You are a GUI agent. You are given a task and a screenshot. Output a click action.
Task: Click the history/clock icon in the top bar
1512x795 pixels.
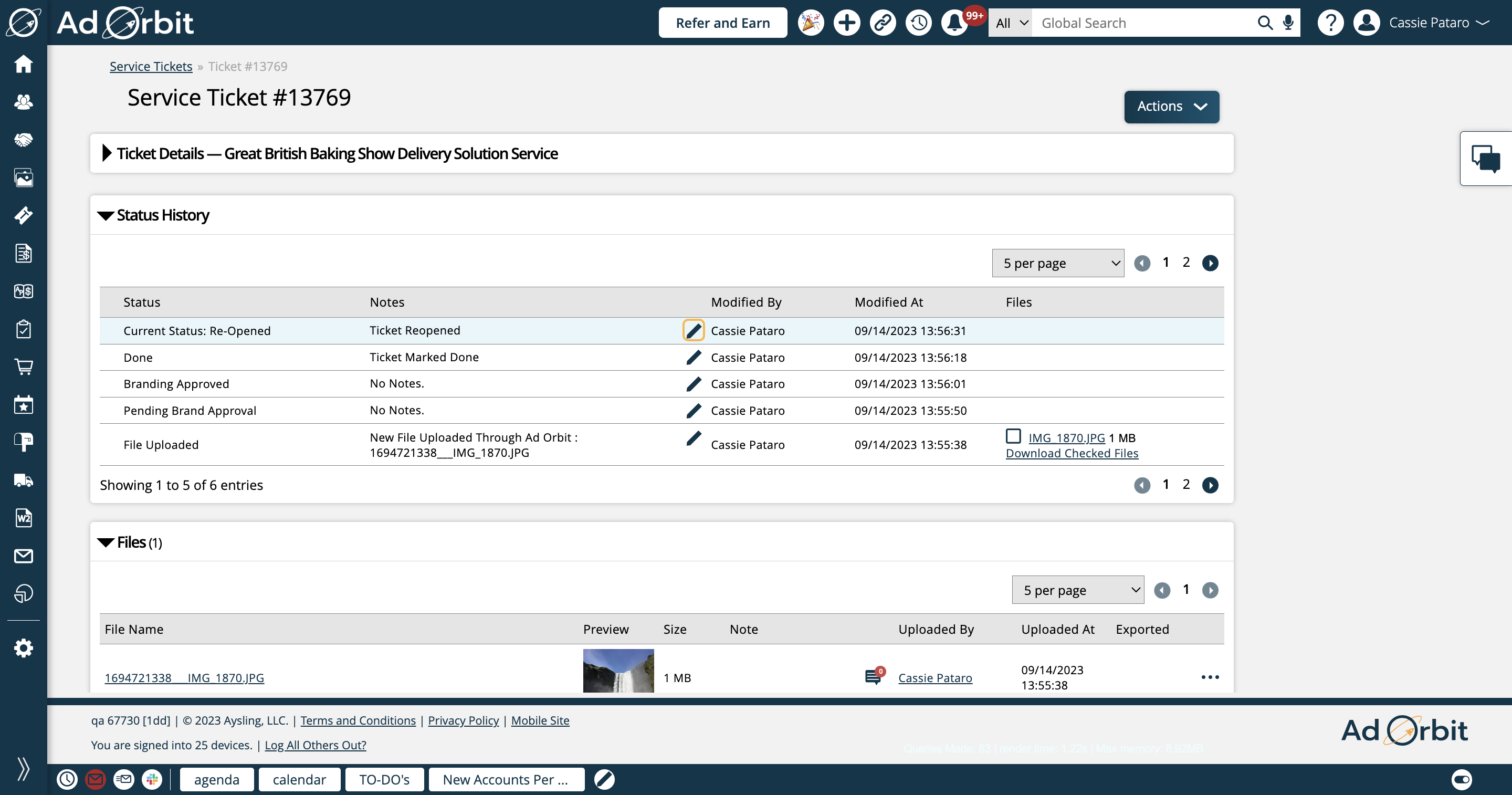[918, 23]
